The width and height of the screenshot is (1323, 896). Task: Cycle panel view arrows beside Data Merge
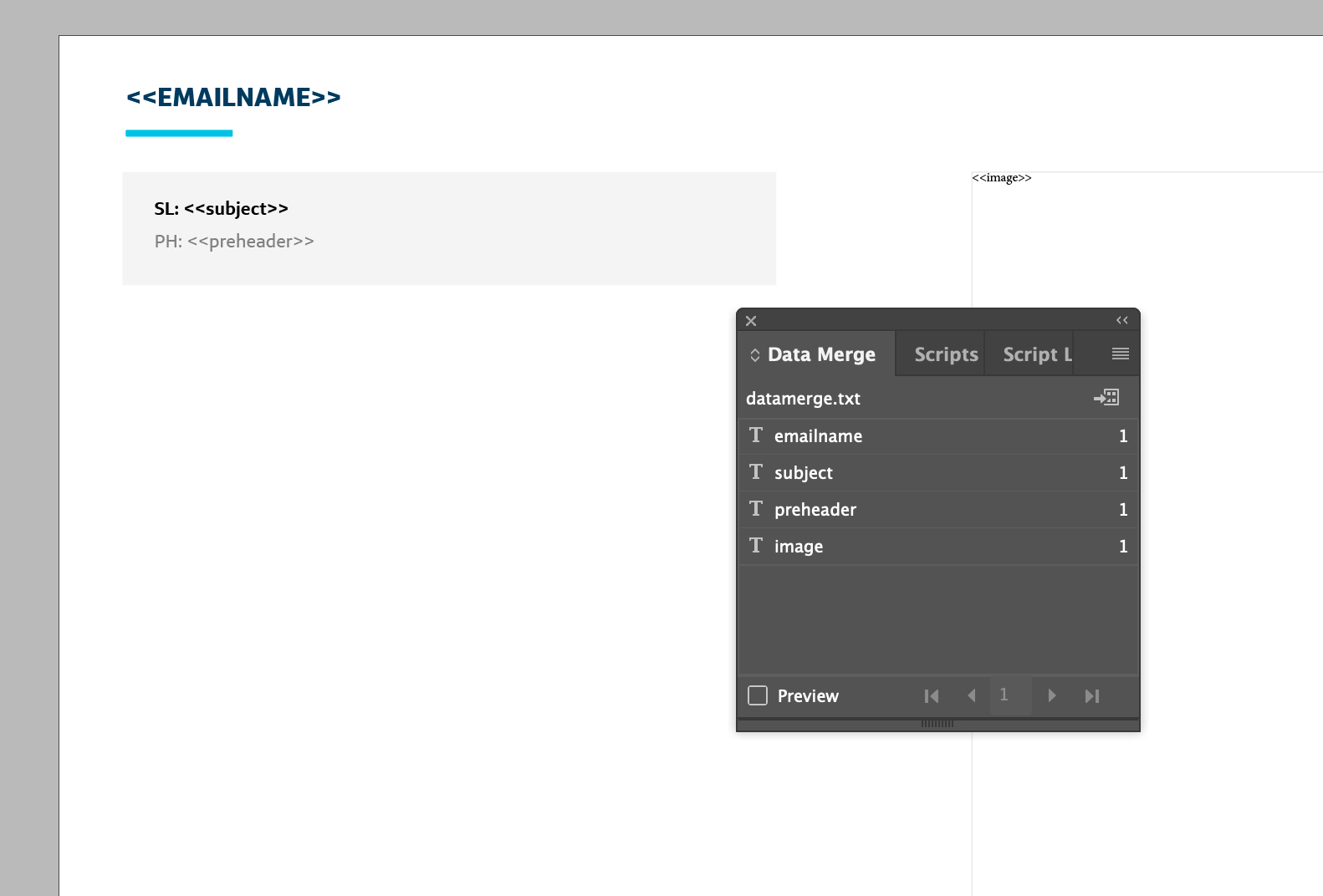[x=755, y=355]
